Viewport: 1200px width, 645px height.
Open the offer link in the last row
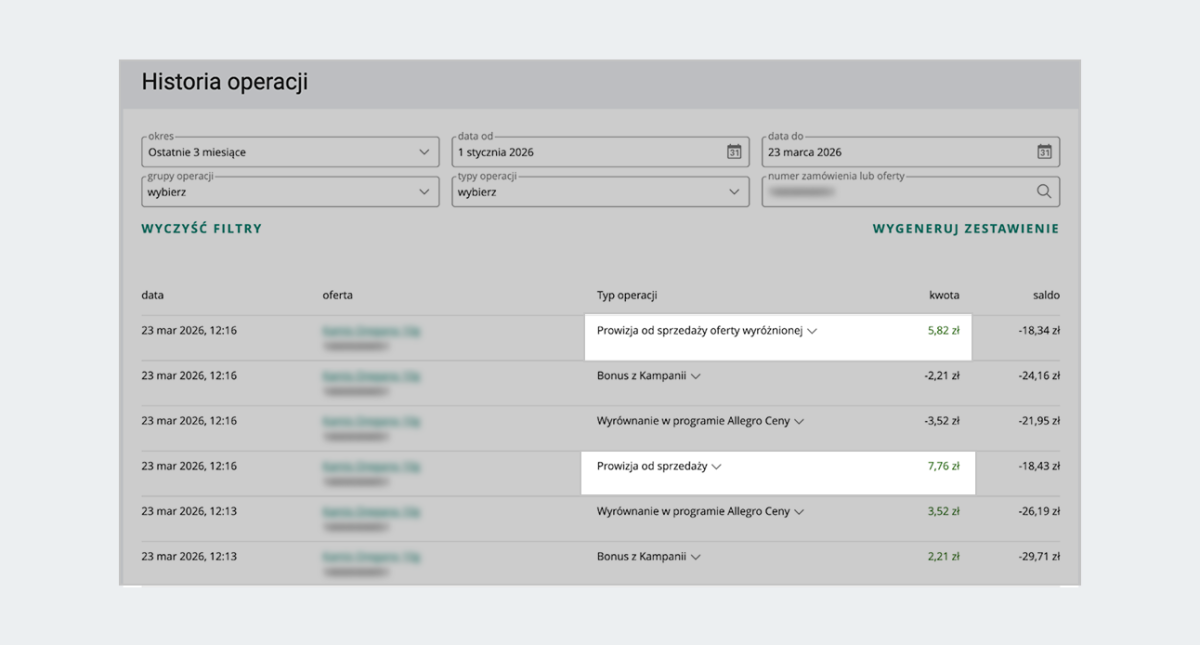[371, 555]
